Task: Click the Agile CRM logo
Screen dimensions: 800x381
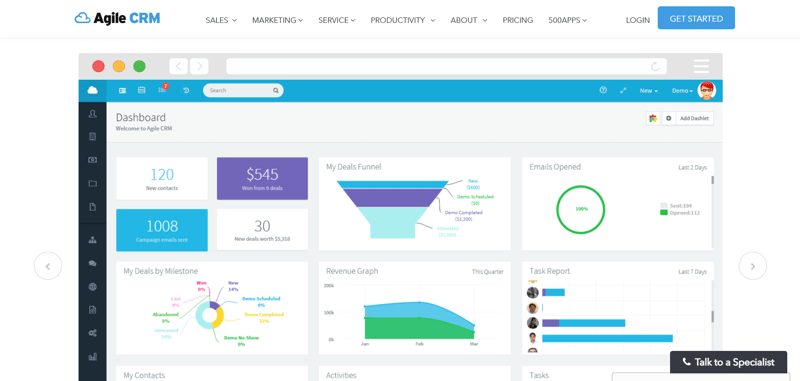Action: 117,18
